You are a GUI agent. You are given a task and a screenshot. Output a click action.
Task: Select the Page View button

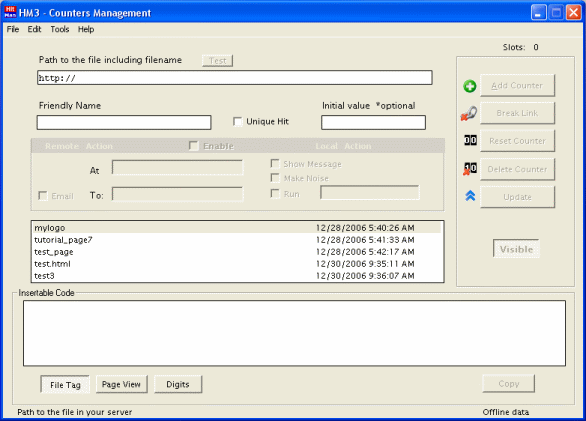pyautogui.click(x=121, y=384)
